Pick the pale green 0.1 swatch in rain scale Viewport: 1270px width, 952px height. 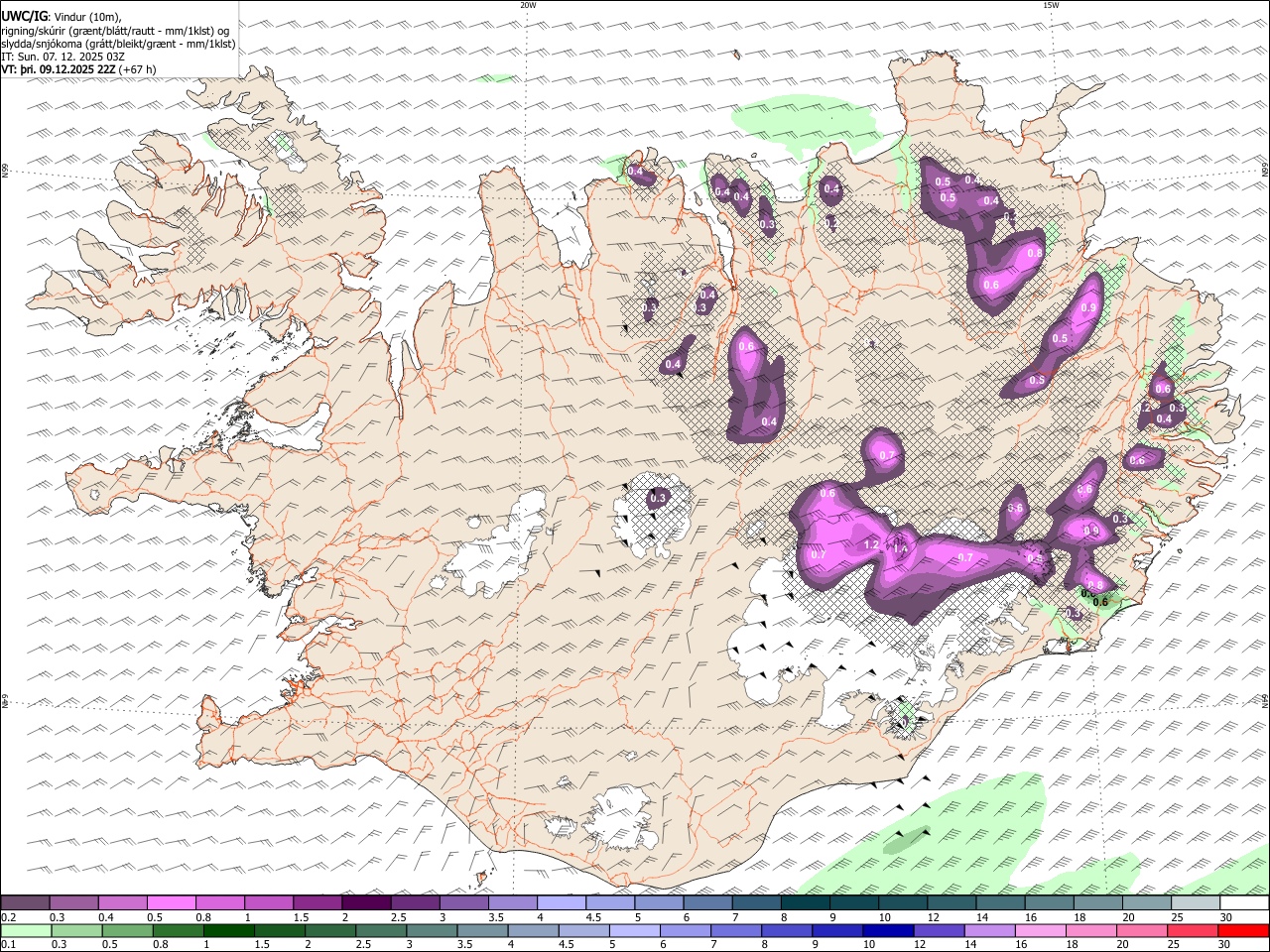(26, 931)
